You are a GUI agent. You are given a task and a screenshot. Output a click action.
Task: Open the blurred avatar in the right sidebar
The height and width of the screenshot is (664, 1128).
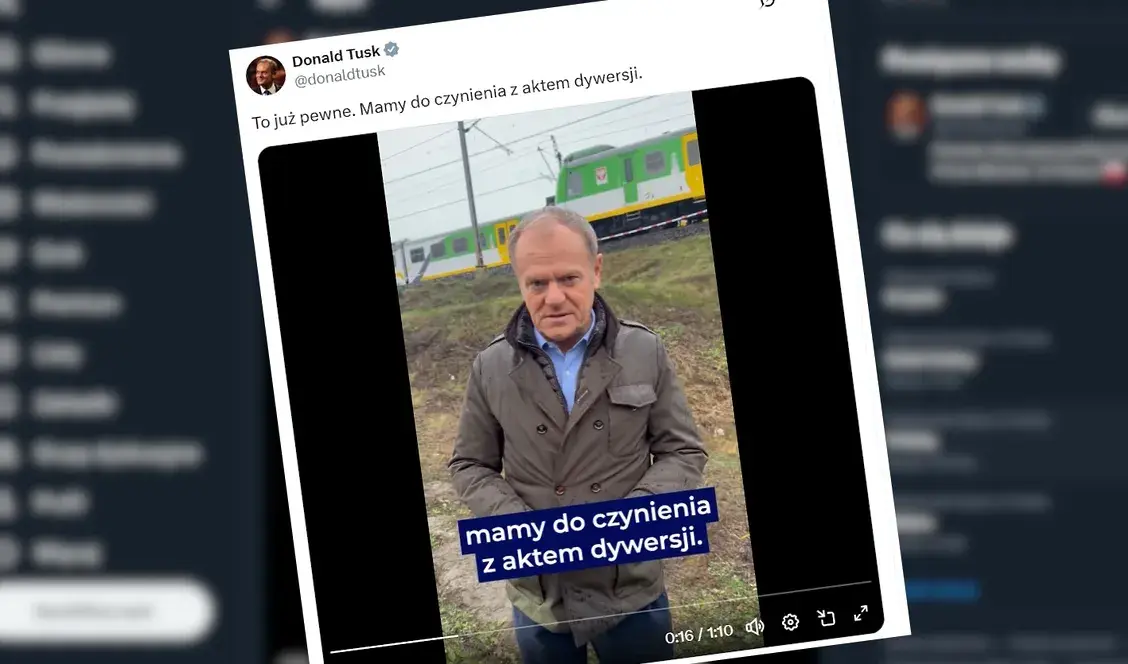[x=906, y=115]
